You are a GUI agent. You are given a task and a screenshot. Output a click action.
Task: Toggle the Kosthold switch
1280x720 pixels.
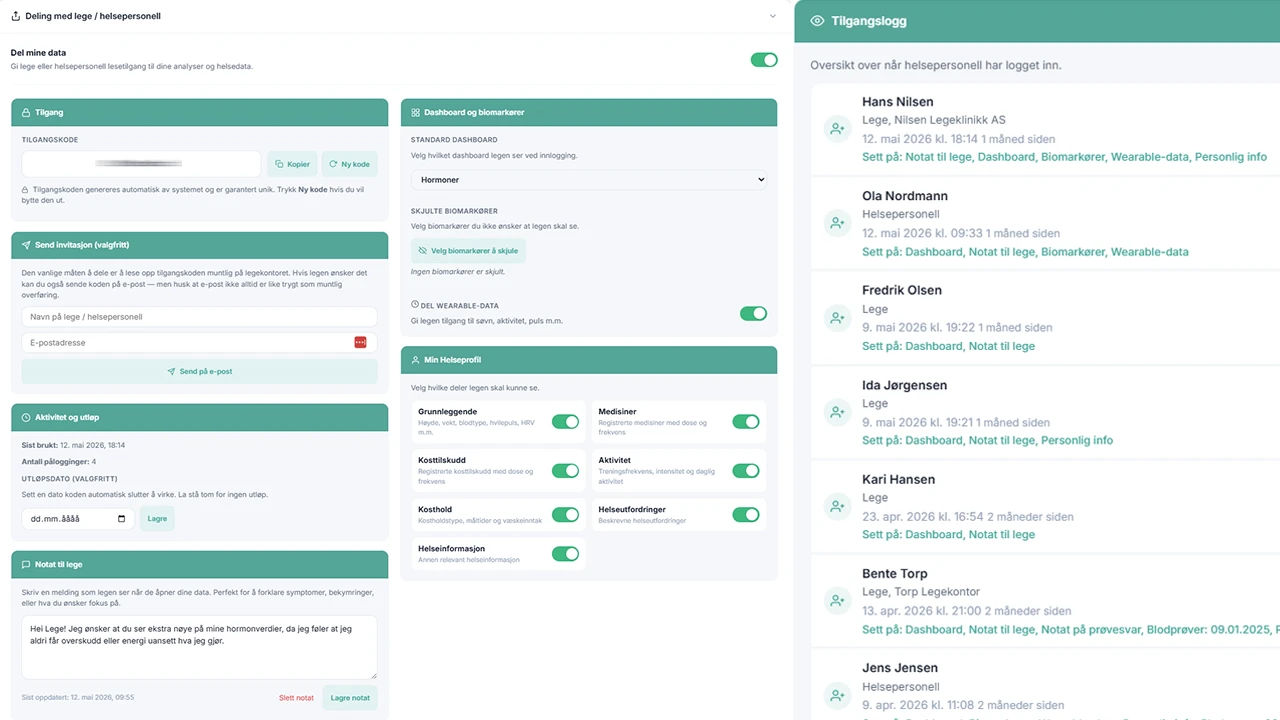coord(565,515)
